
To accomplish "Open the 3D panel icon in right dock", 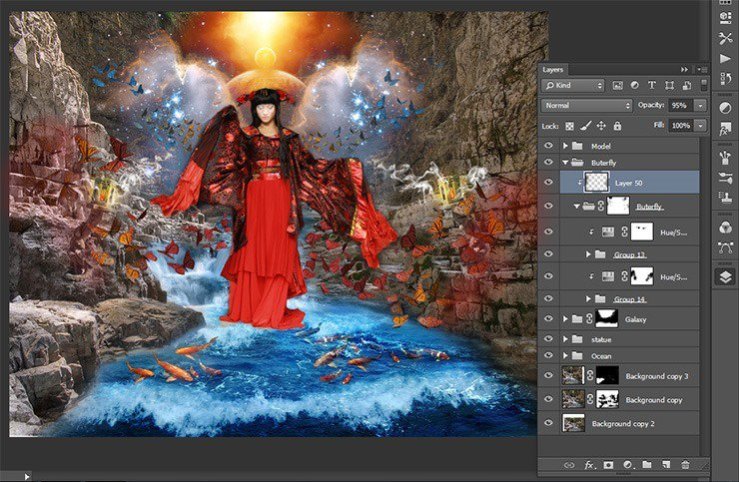I will click(725, 17).
